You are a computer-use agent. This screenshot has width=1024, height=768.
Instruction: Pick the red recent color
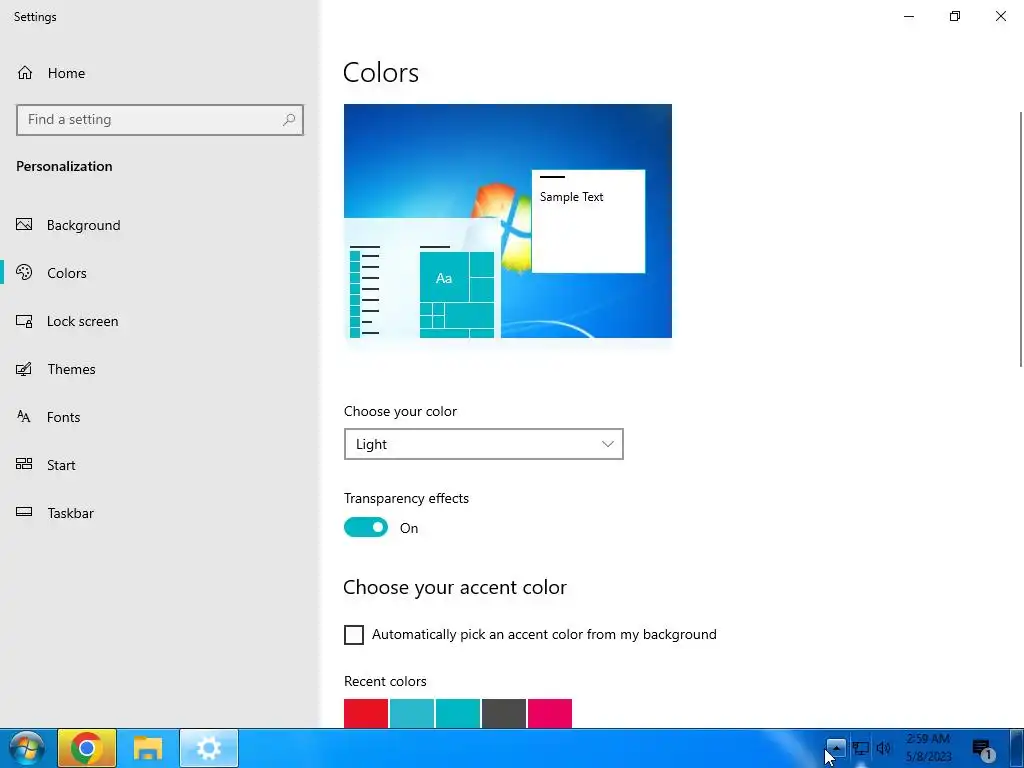[x=366, y=713]
